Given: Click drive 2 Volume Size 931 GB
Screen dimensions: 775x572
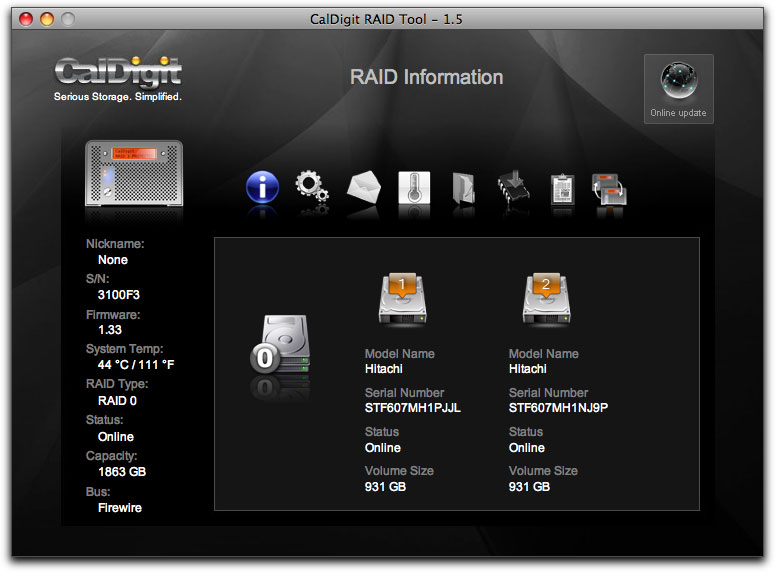Looking at the screenshot, I should (x=529, y=487).
